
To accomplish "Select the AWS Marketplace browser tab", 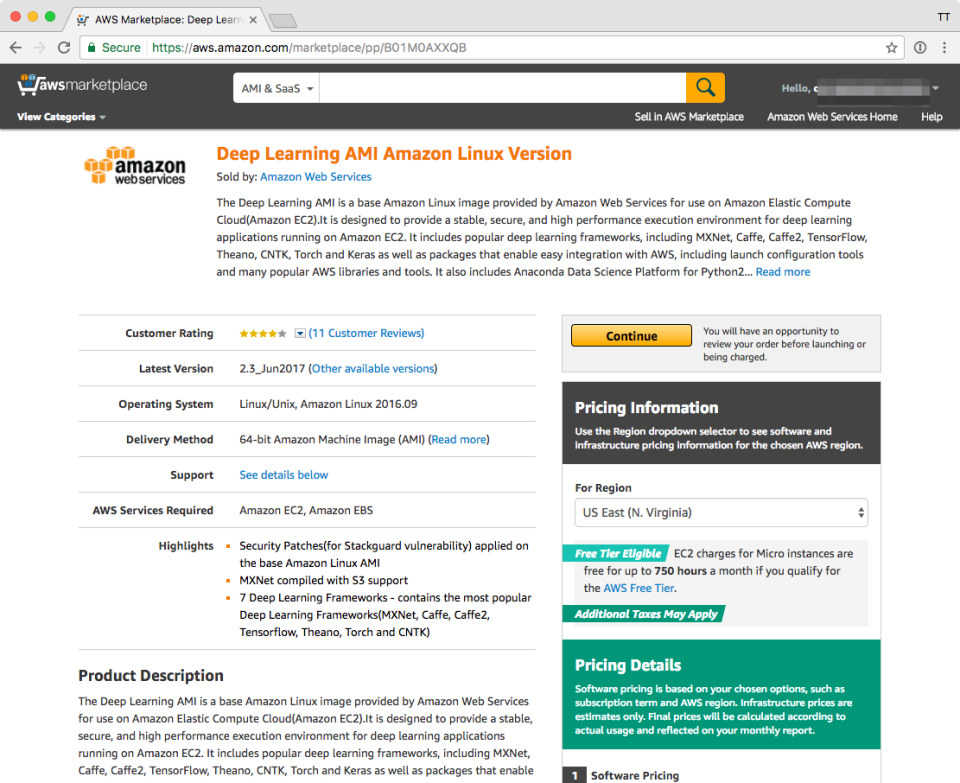I will (x=165, y=18).
